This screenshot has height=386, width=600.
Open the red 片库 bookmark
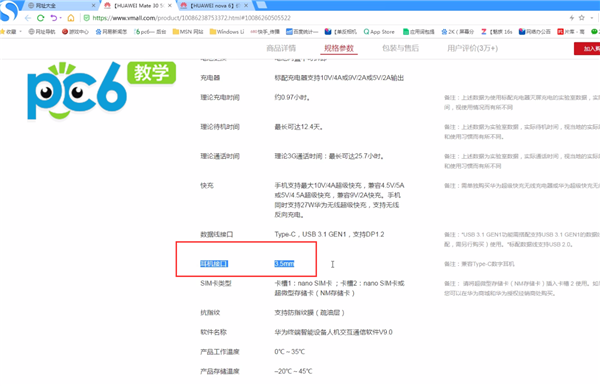pos(571,32)
